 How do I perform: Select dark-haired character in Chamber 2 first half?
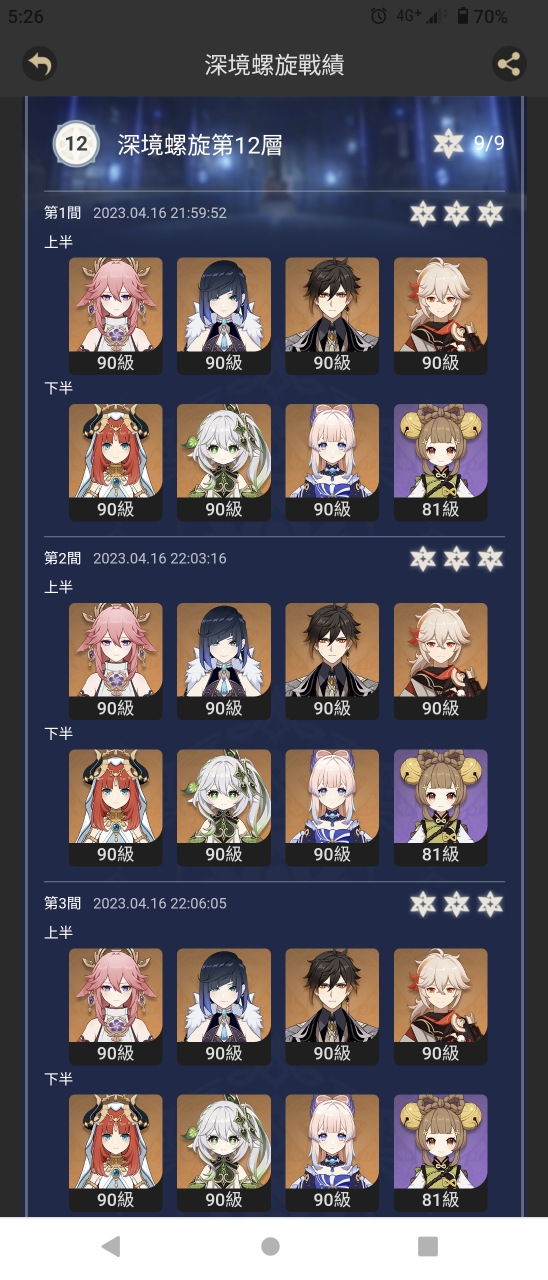pyautogui.click(x=332, y=661)
